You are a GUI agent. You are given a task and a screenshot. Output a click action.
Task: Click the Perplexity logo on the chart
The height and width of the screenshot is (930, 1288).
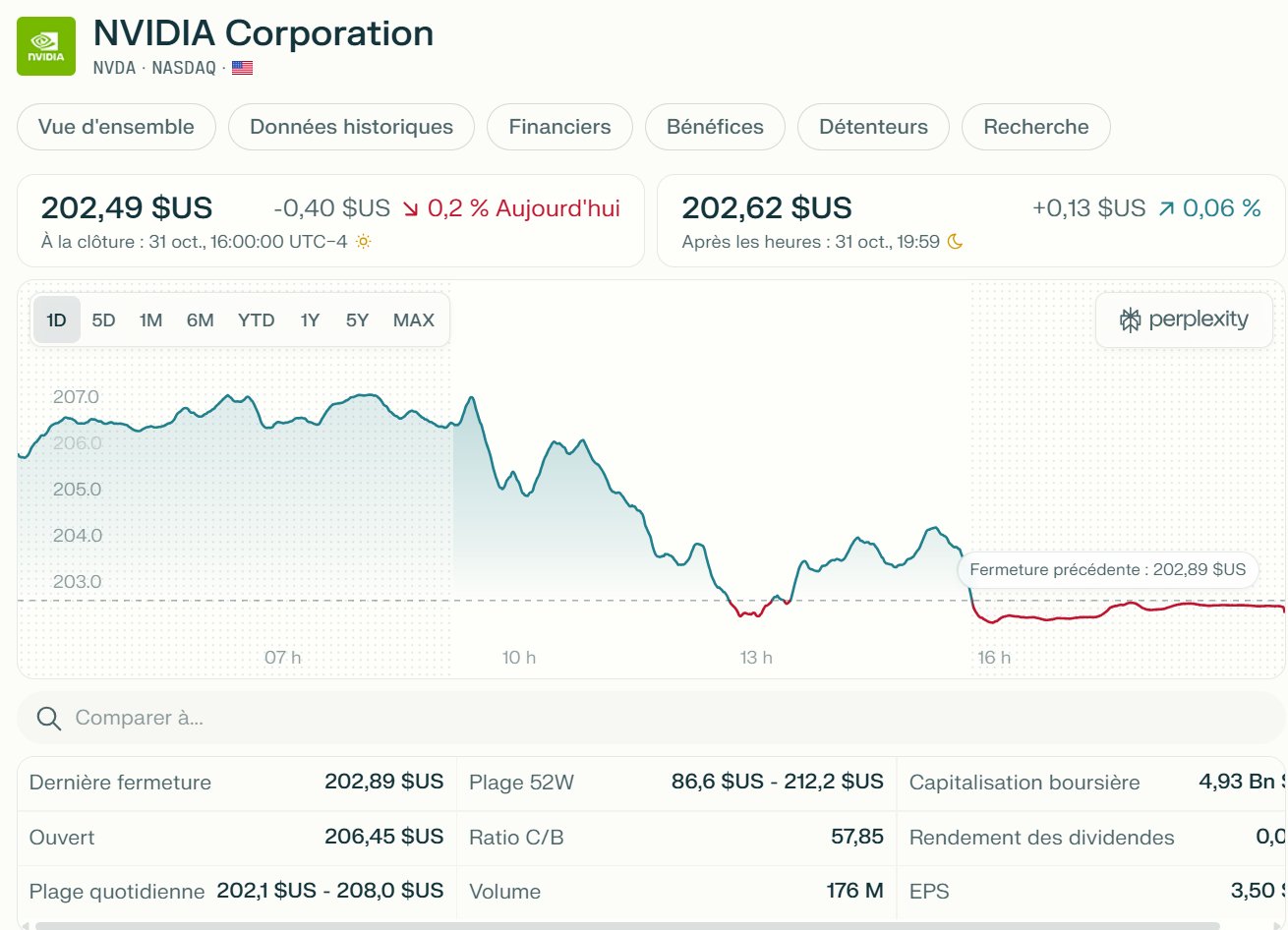pyautogui.click(x=1183, y=319)
